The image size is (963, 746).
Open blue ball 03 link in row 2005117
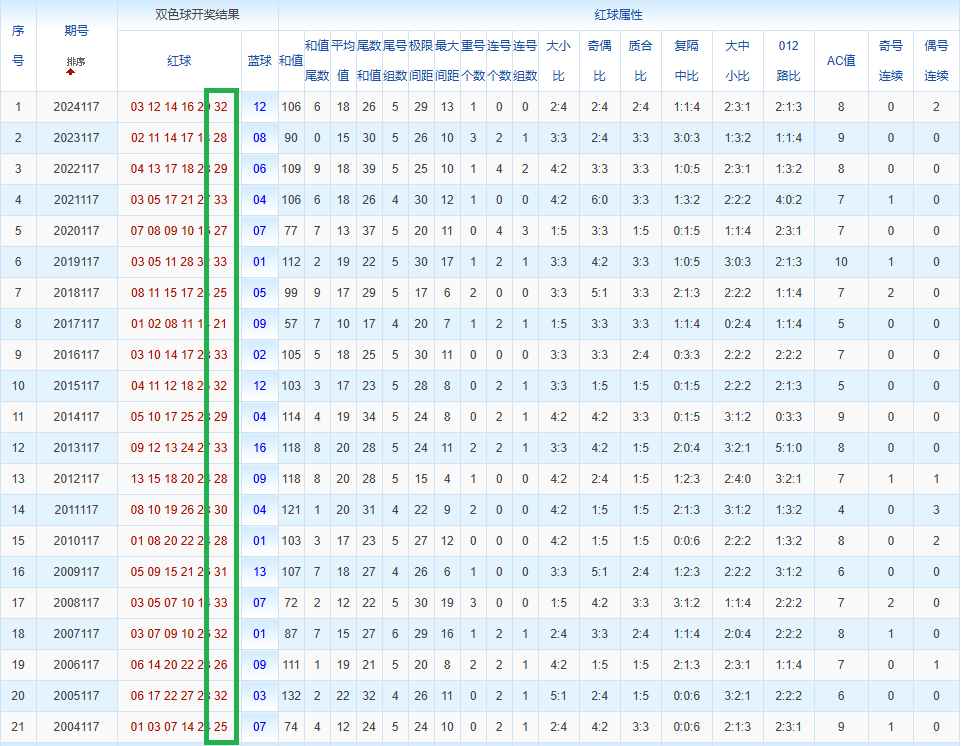[x=260, y=696]
